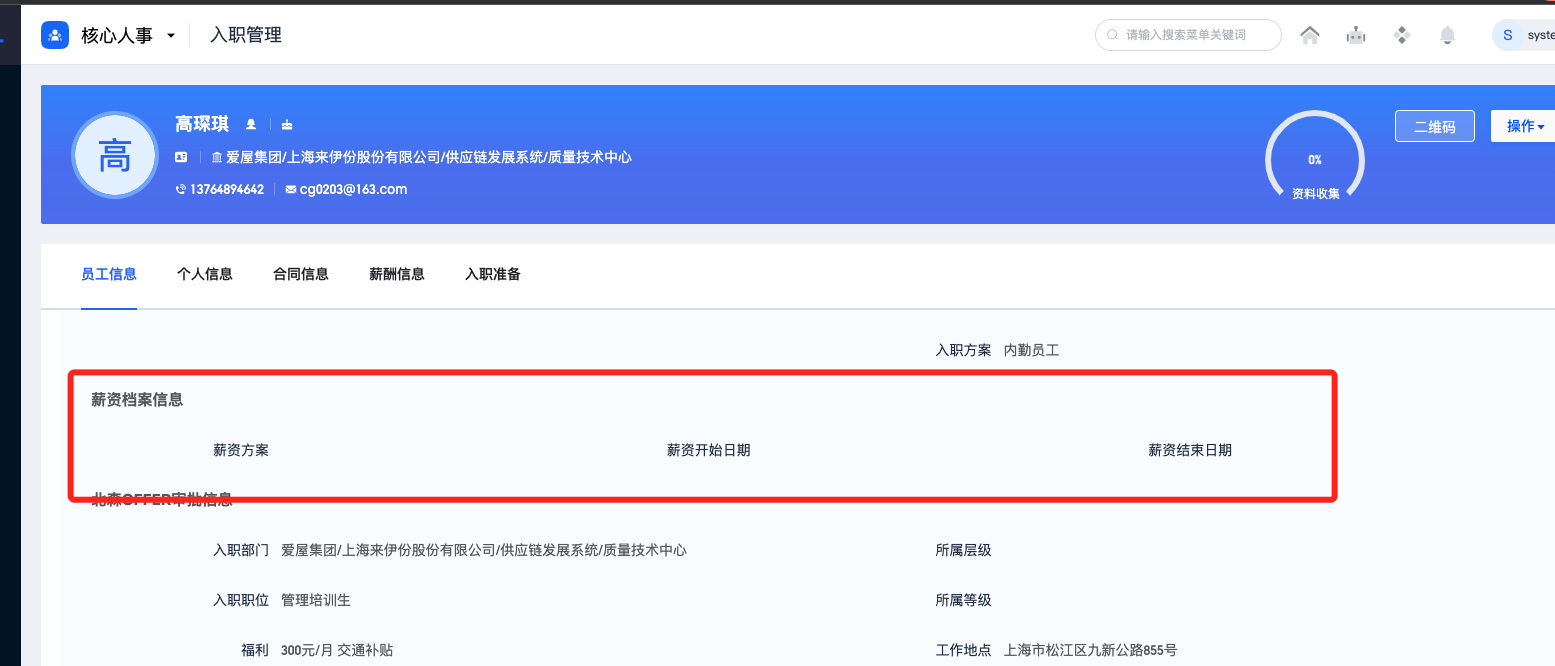Viewport: 1555px width, 666px height.
Task: Click the menu search input field
Action: tap(1188, 34)
